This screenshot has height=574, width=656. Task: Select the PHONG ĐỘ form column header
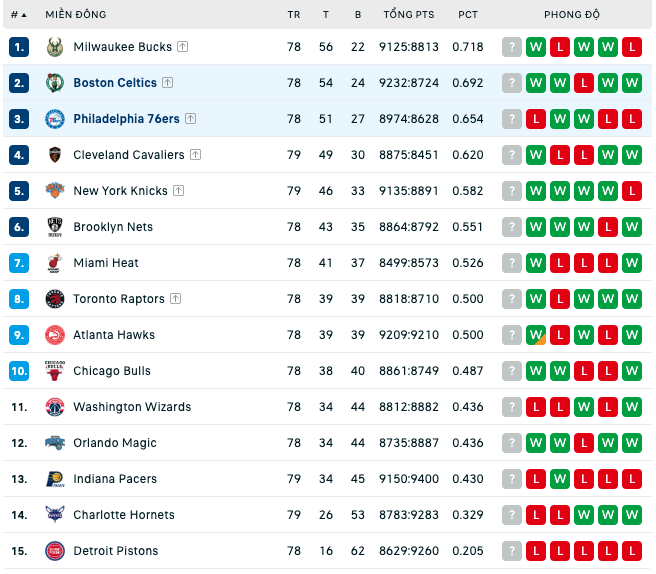pyautogui.click(x=572, y=15)
